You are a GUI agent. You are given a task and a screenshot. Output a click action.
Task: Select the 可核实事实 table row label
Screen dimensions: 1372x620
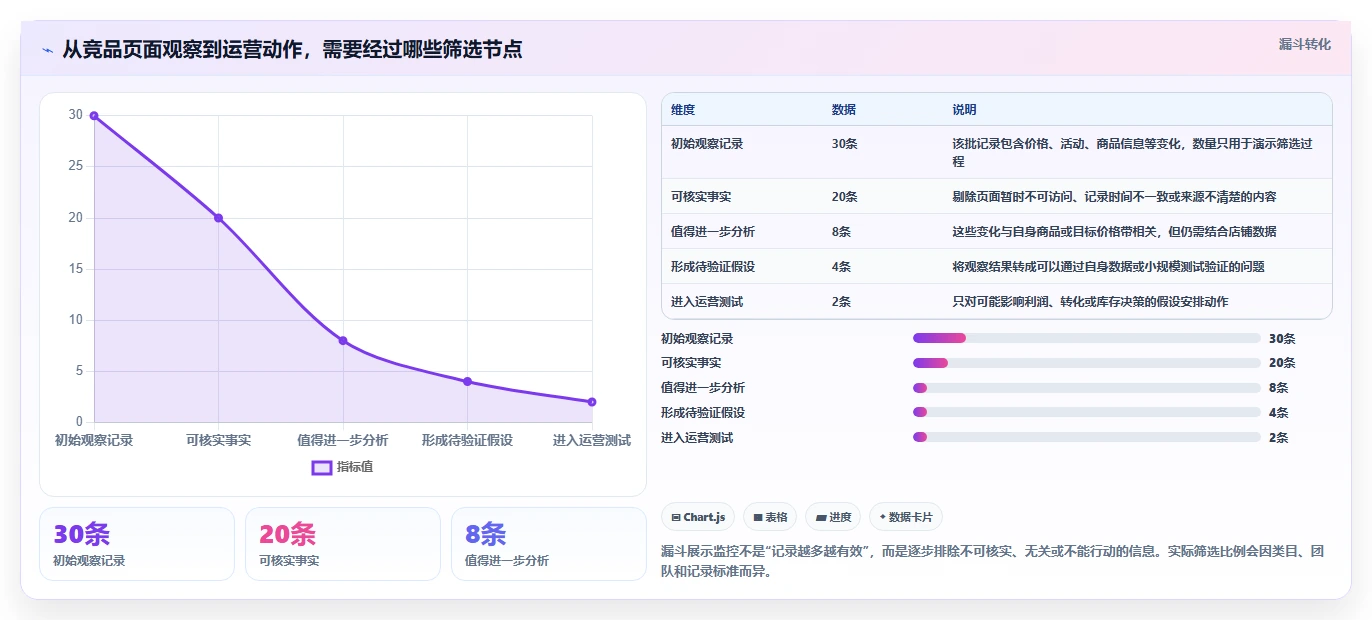tap(701, 196)
